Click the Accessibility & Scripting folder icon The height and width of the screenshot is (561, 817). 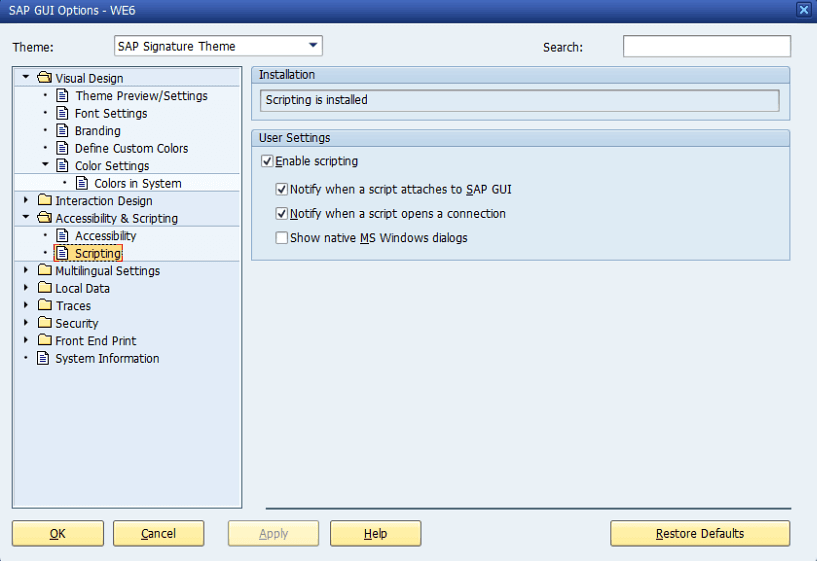point(45,218)
